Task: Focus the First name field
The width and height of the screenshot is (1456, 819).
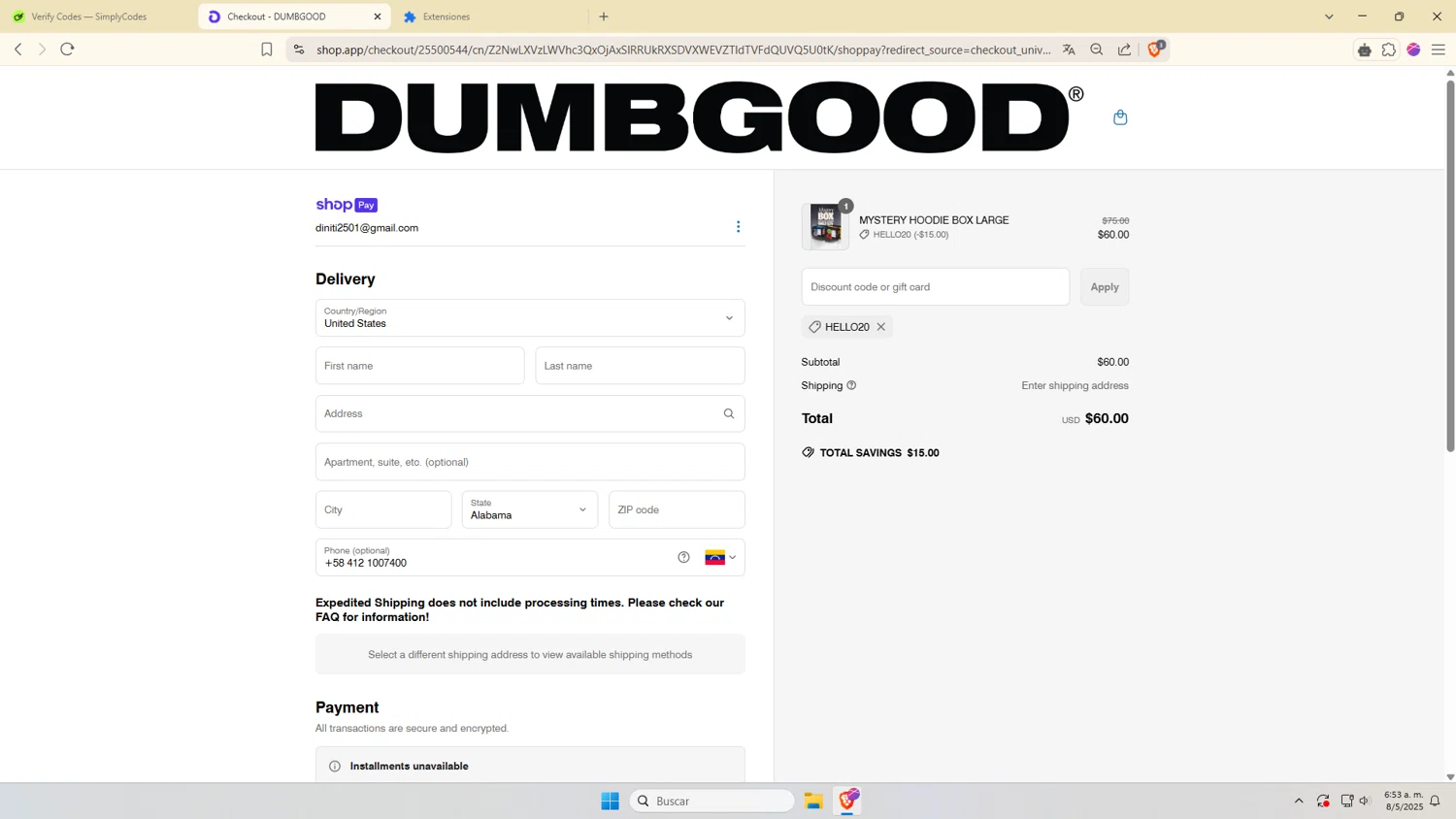Action: [x=419, y=366]
